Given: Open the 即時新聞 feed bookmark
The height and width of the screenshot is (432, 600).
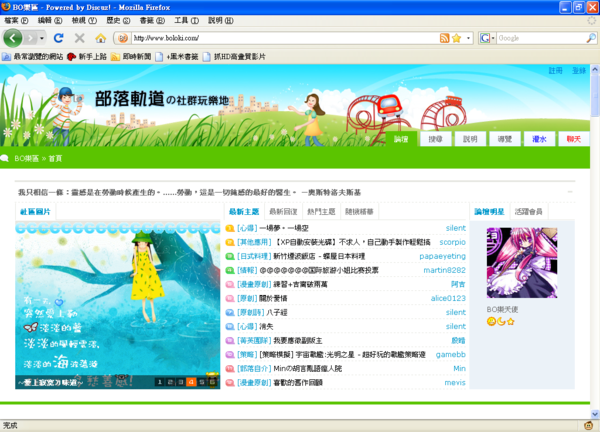Looking at the screenshot, I should pyautogui.click(x=131, y=57).
